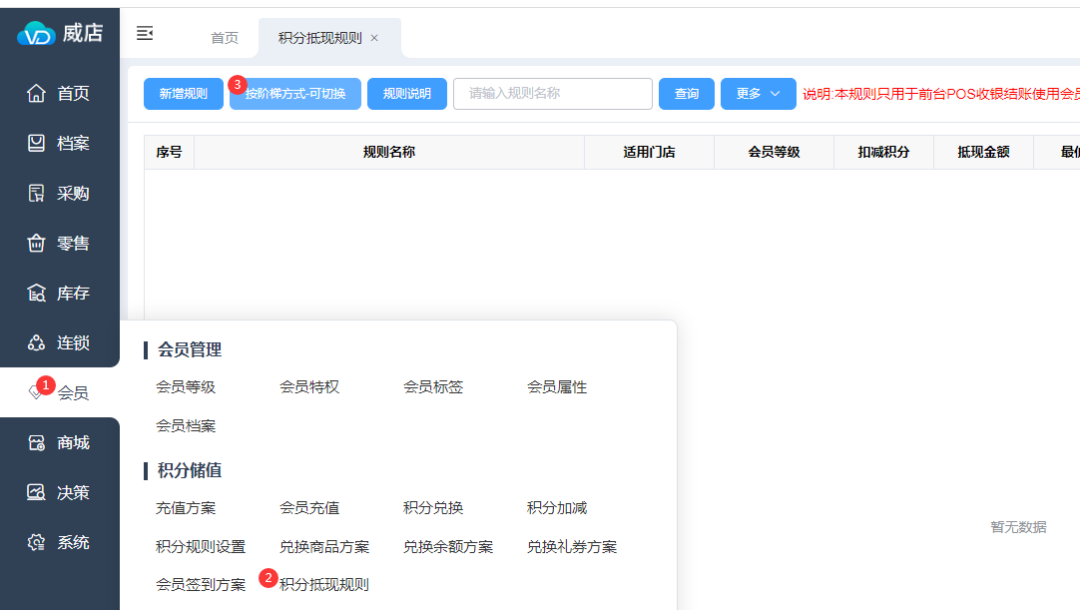Click the 新增规则 button
The height and width of the screenshot is (610, 1080).
pyautogui.click(x=183, y=94)
